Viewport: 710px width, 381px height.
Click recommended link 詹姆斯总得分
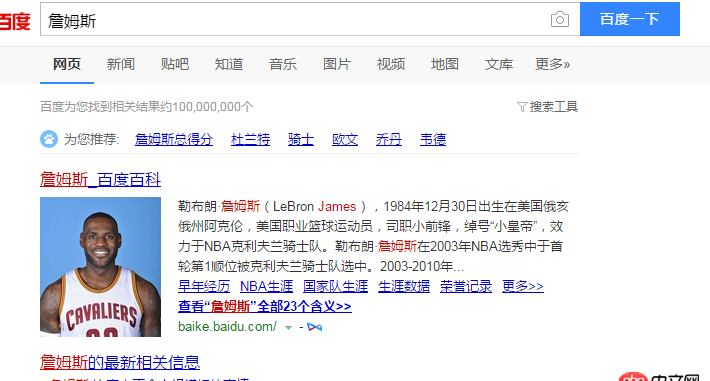[x=174, y=139]
